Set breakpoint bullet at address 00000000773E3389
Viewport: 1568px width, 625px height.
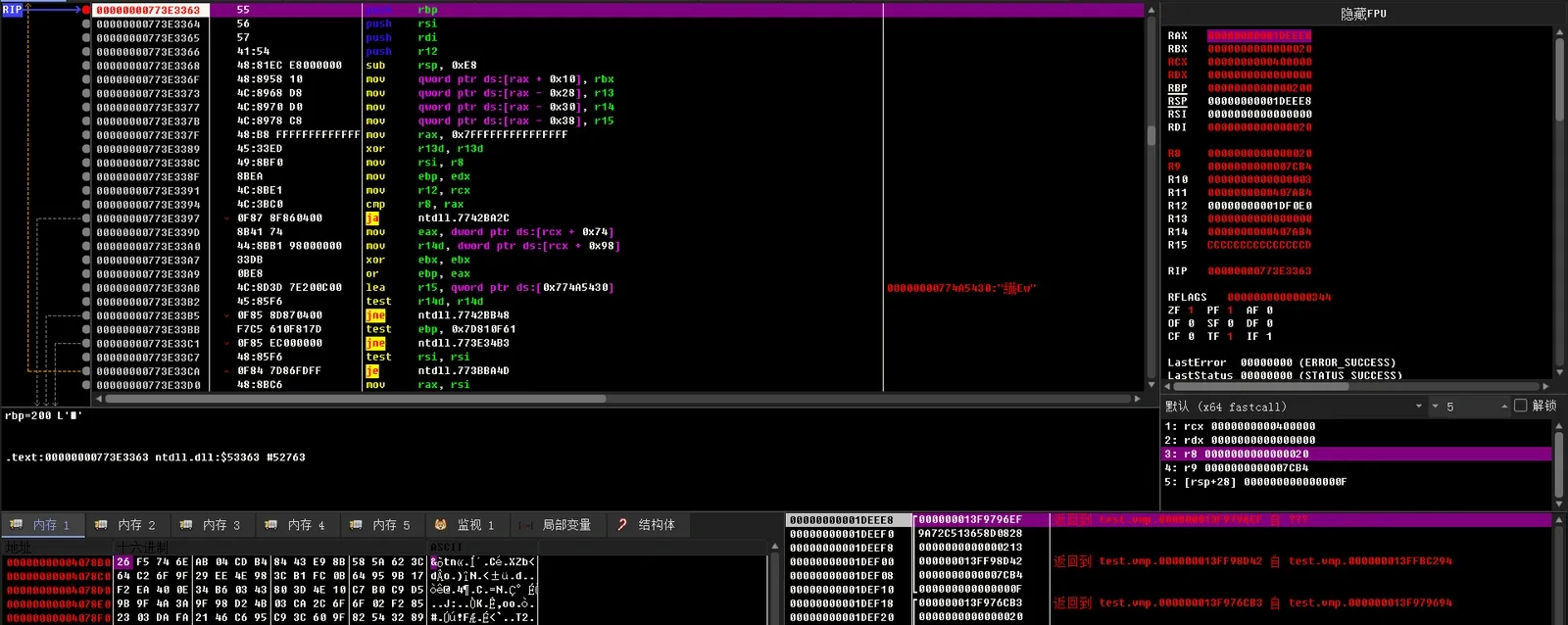[86, 149]
